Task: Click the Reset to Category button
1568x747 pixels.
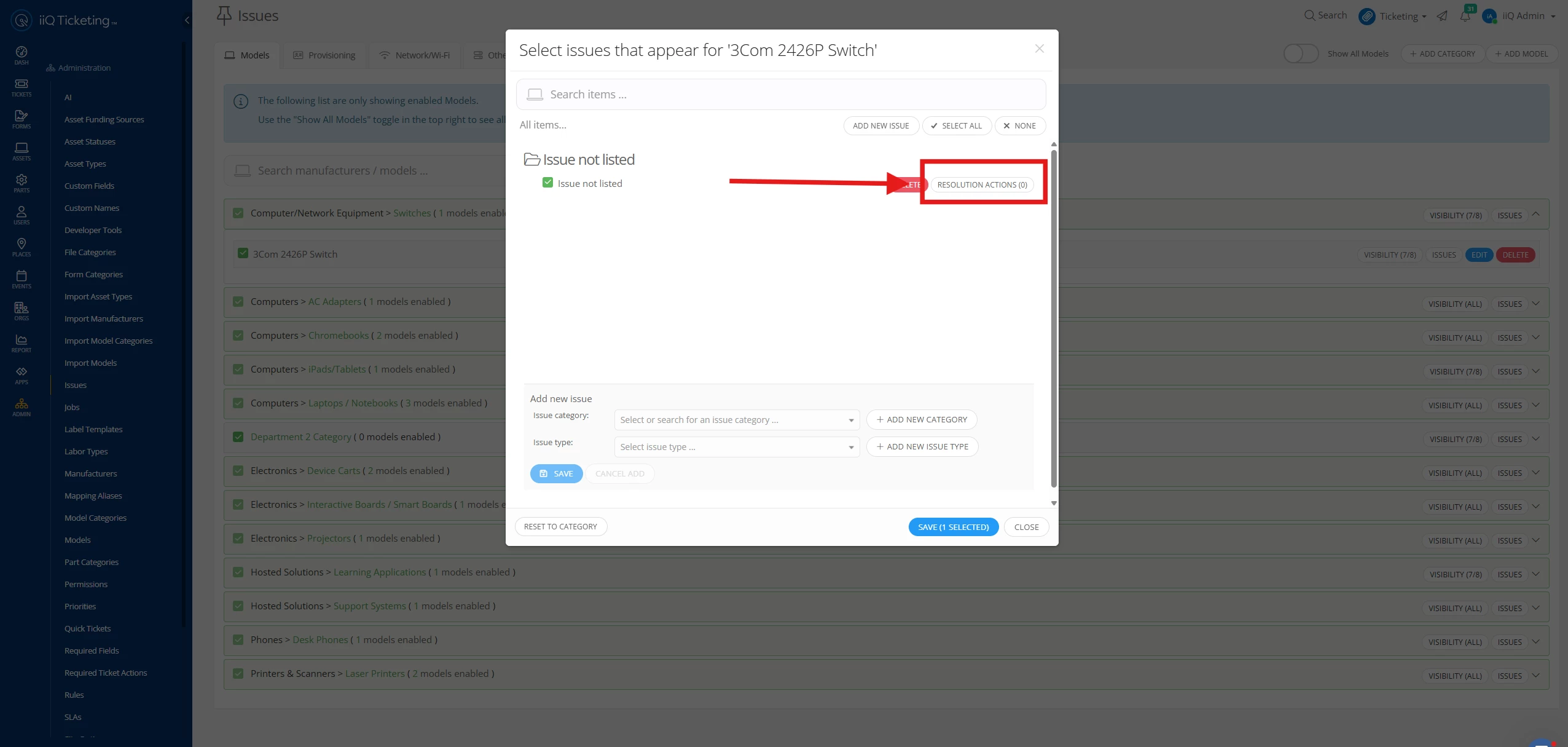Action: pyautogui.click(x=560, y=527)
